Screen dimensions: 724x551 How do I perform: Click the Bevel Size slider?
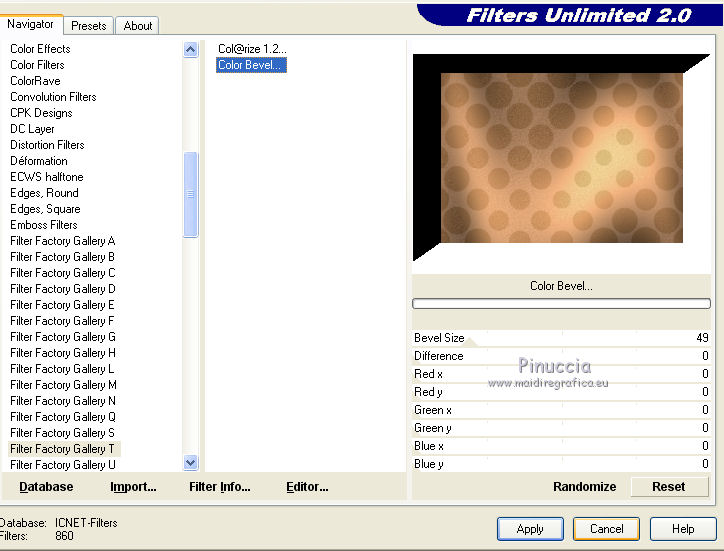[x=561, y=338]
